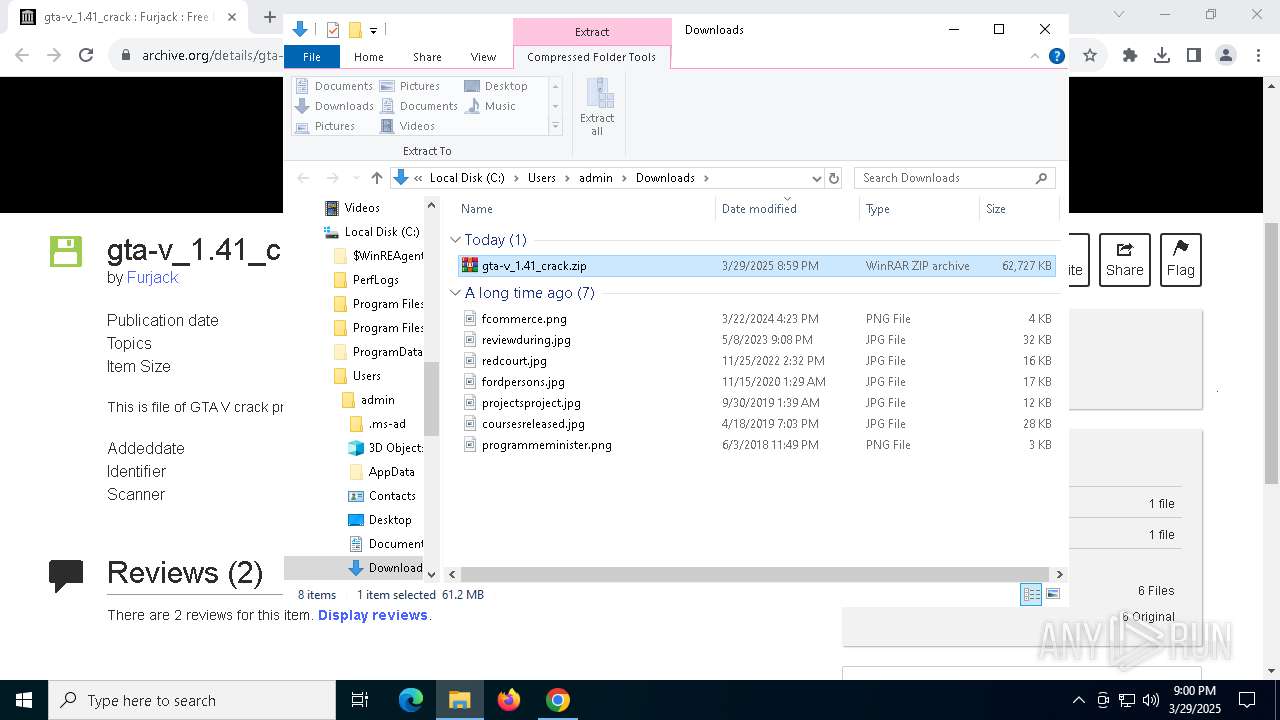Image resolution: width=1280 pixels, height=720 pixels.
Task: Collapse the A long time ago group
Action: 456,293
